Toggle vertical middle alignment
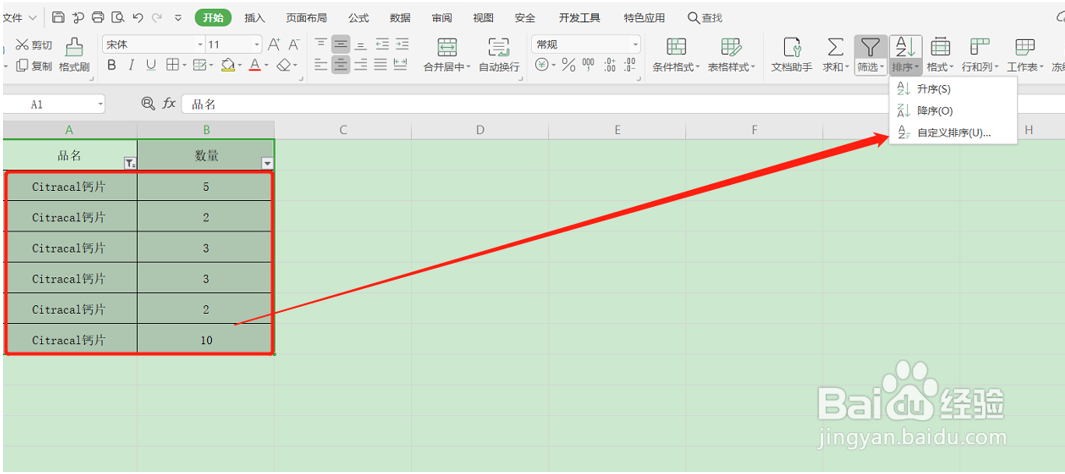1065x474 pixels. pyautogui.click(x=341, y=45)
